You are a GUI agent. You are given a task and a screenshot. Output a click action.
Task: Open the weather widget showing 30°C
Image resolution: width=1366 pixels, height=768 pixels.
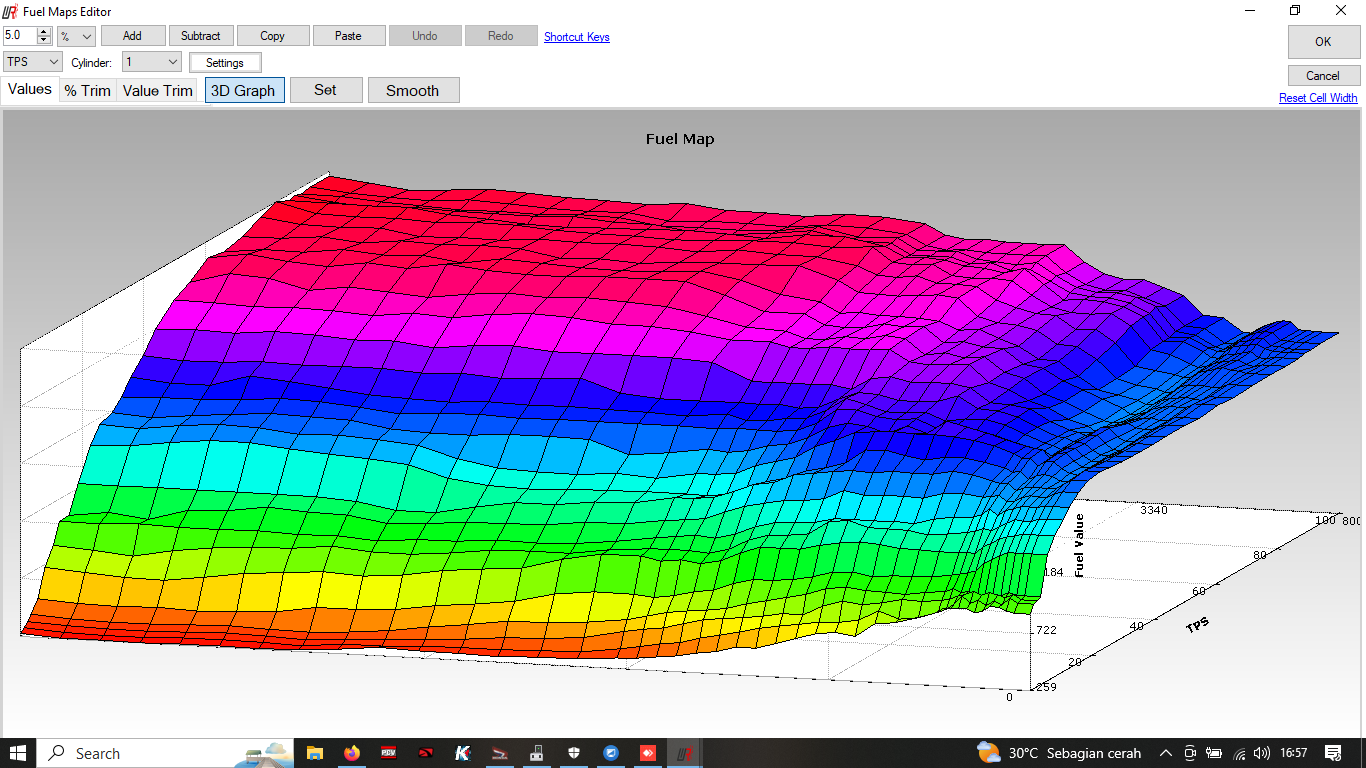coord(1059,753)
